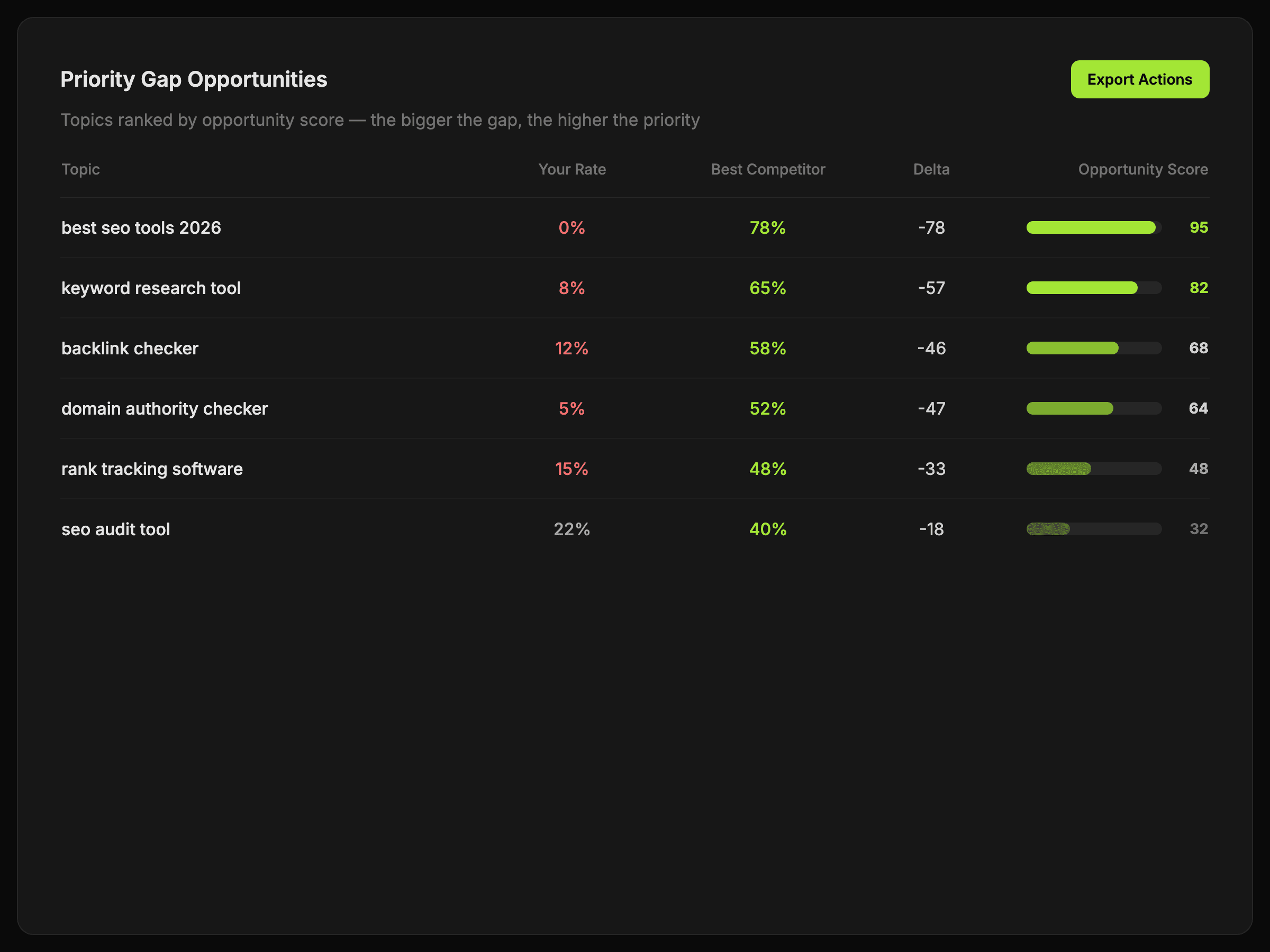Click 'domain authority checker' topic
The width and height of the screenshot is (1270, 952).
click(x=164, y=409)
